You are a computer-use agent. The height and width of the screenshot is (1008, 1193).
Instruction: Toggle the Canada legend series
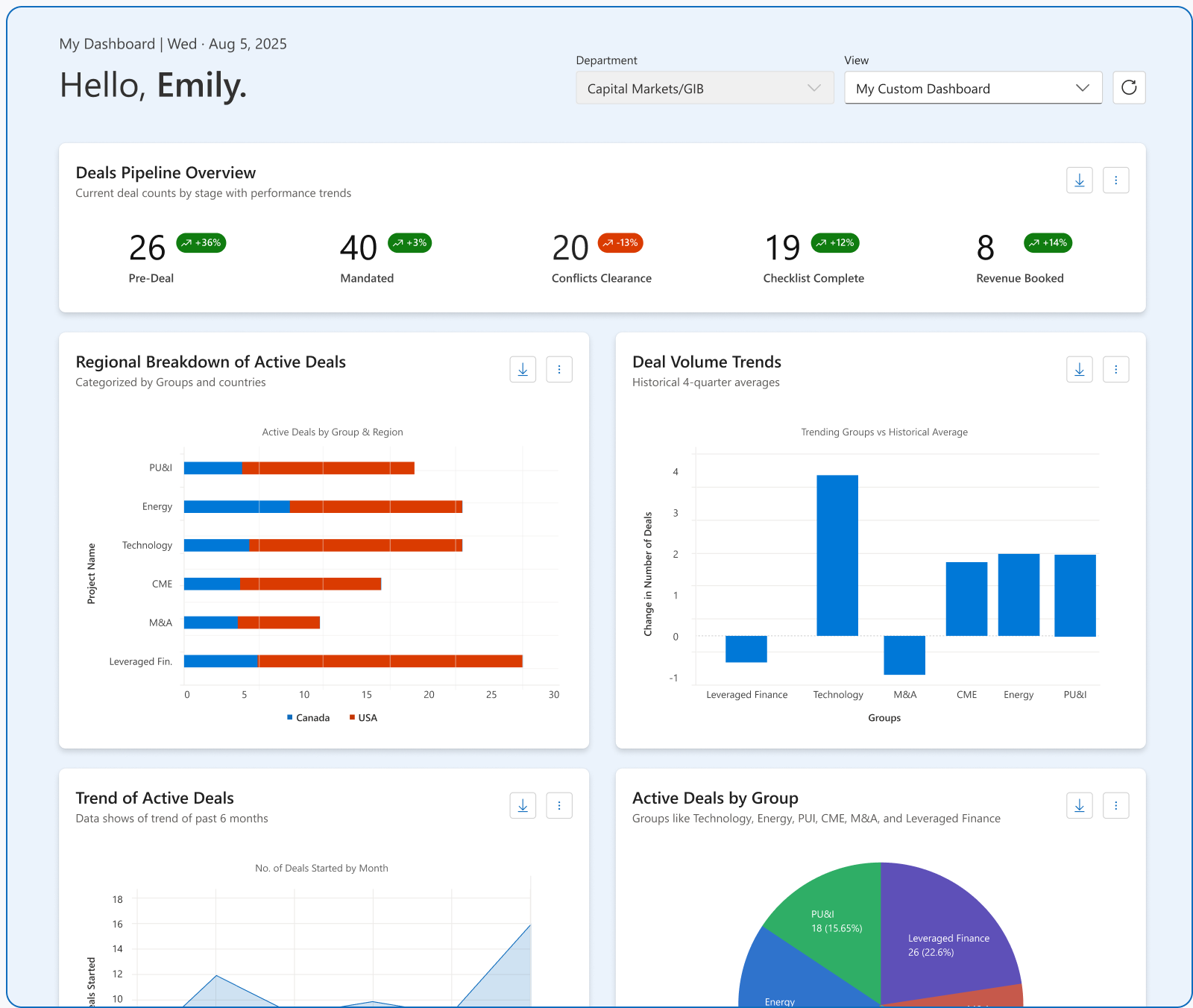[x=308, y=718]
